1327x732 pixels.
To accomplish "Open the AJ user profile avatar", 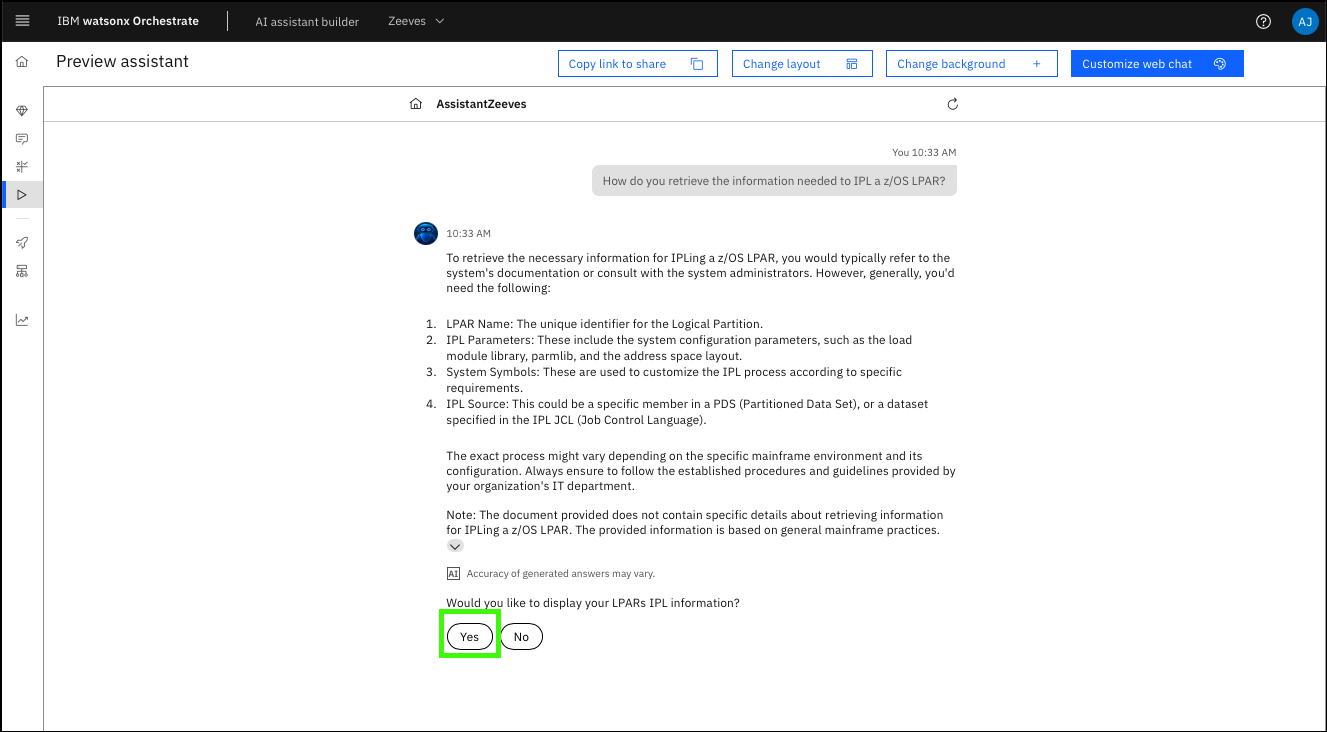I will click(1304, 21).
